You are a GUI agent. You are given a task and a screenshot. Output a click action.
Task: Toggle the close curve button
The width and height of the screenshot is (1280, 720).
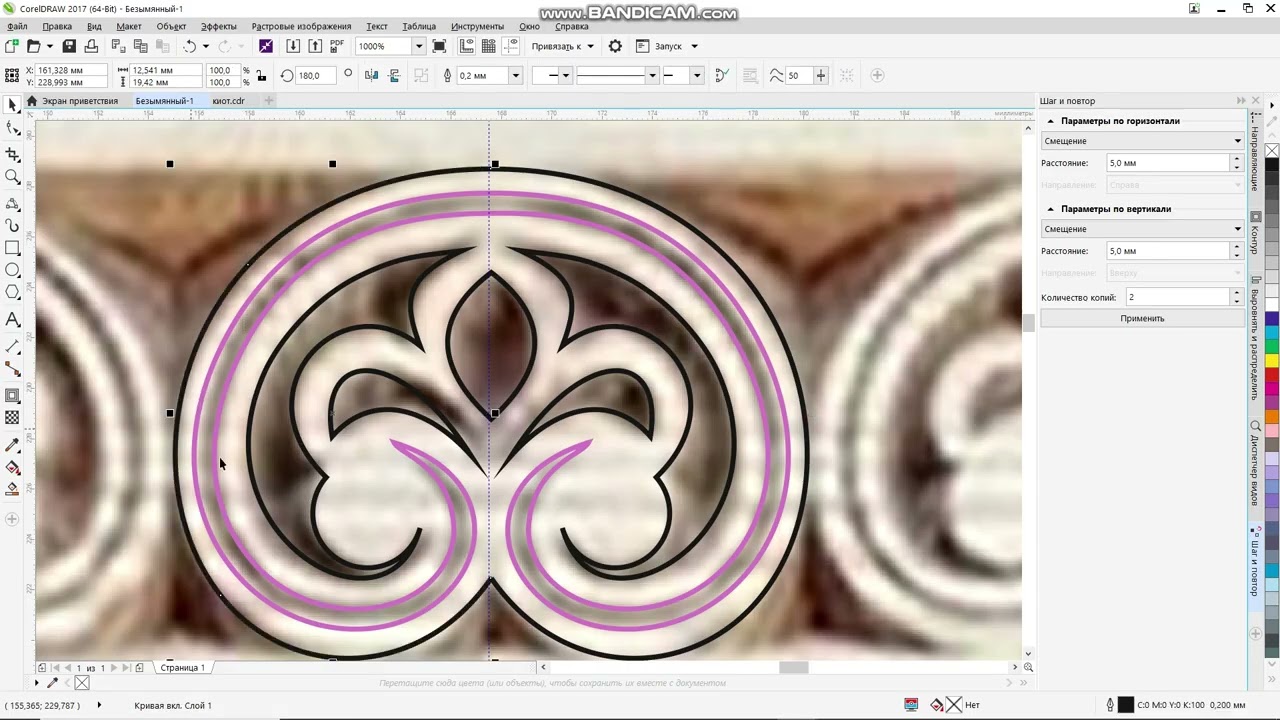coord(721,75)
